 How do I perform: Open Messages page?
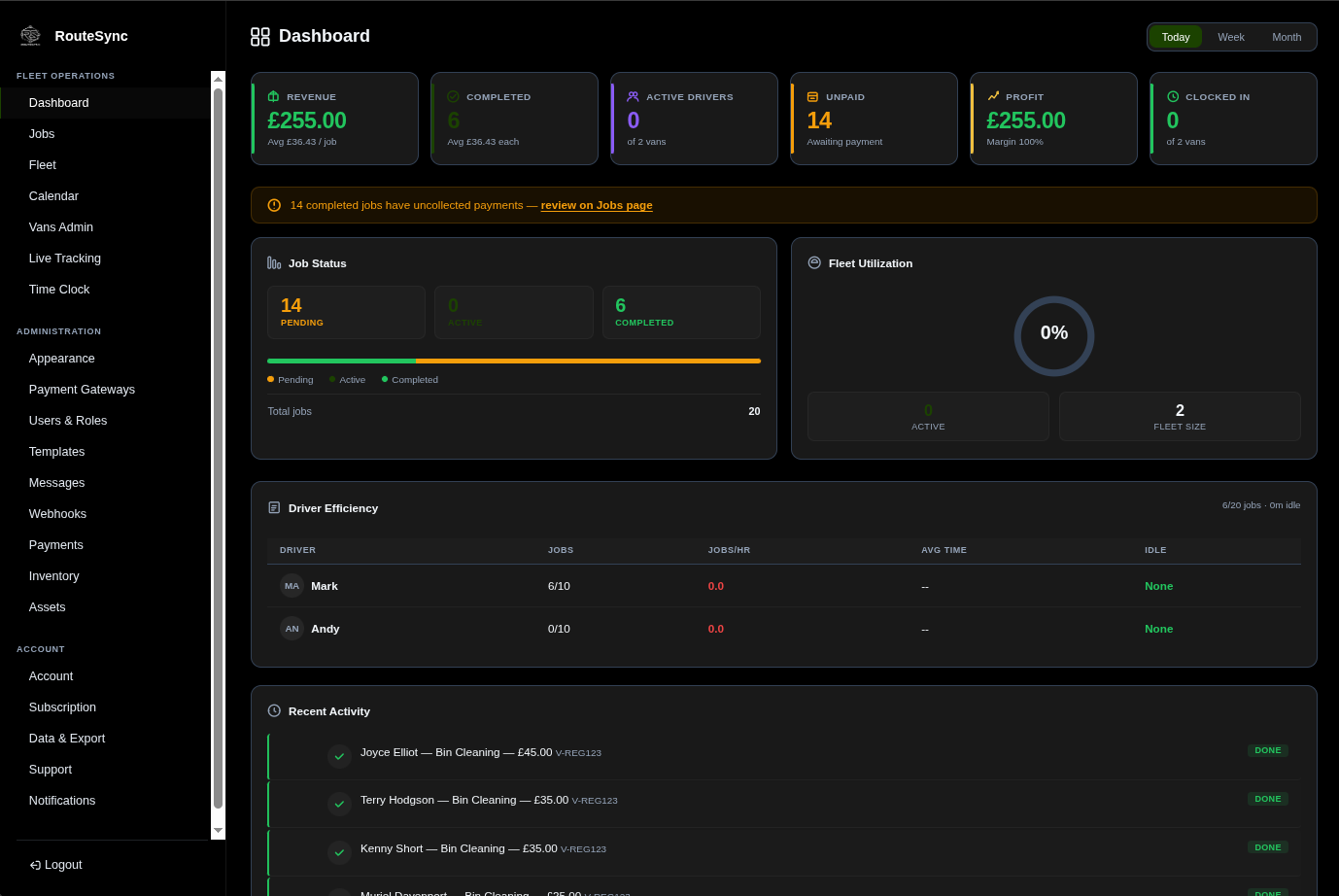(x=105, y=483)
